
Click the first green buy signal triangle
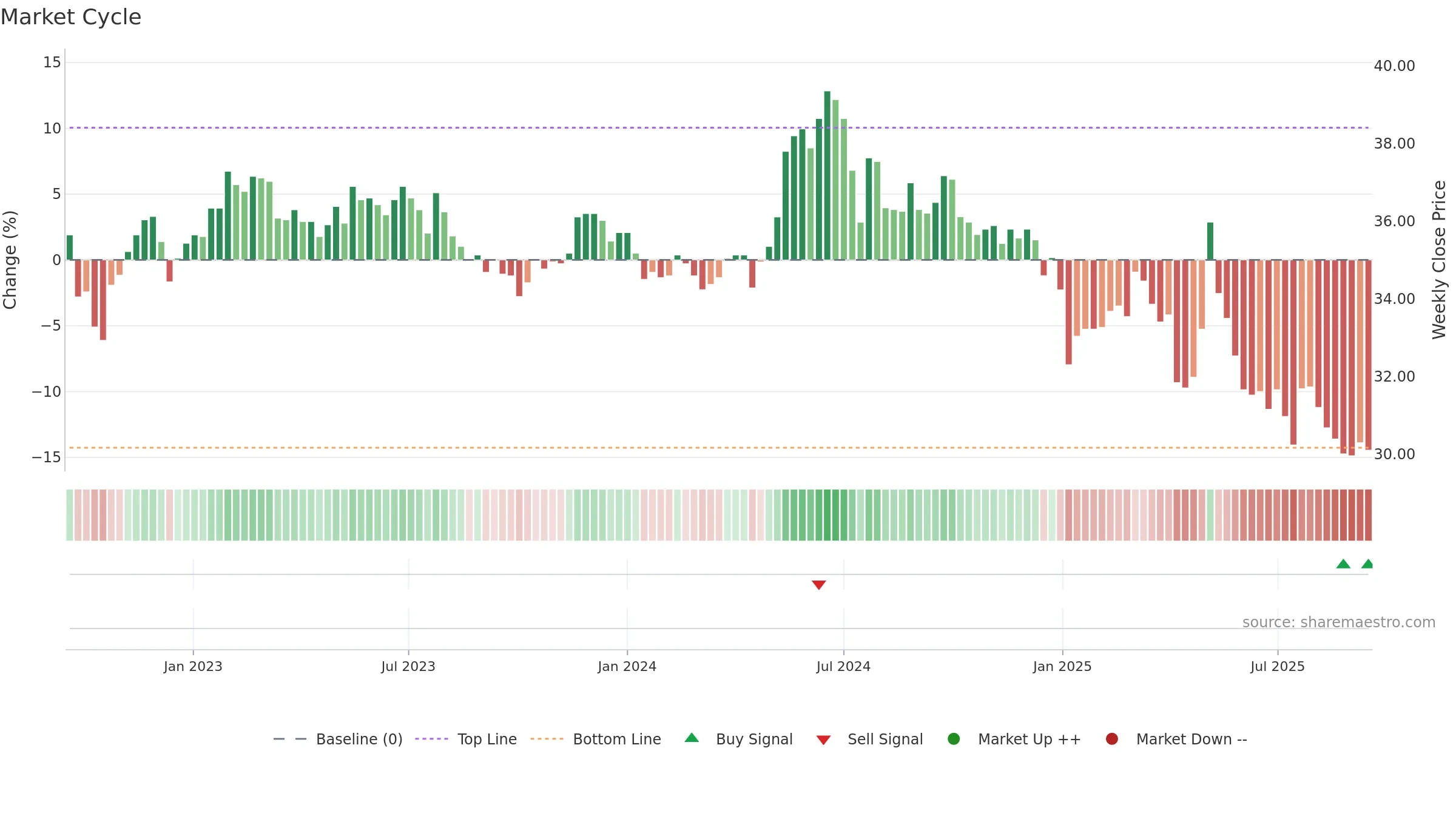(1343, 564)
